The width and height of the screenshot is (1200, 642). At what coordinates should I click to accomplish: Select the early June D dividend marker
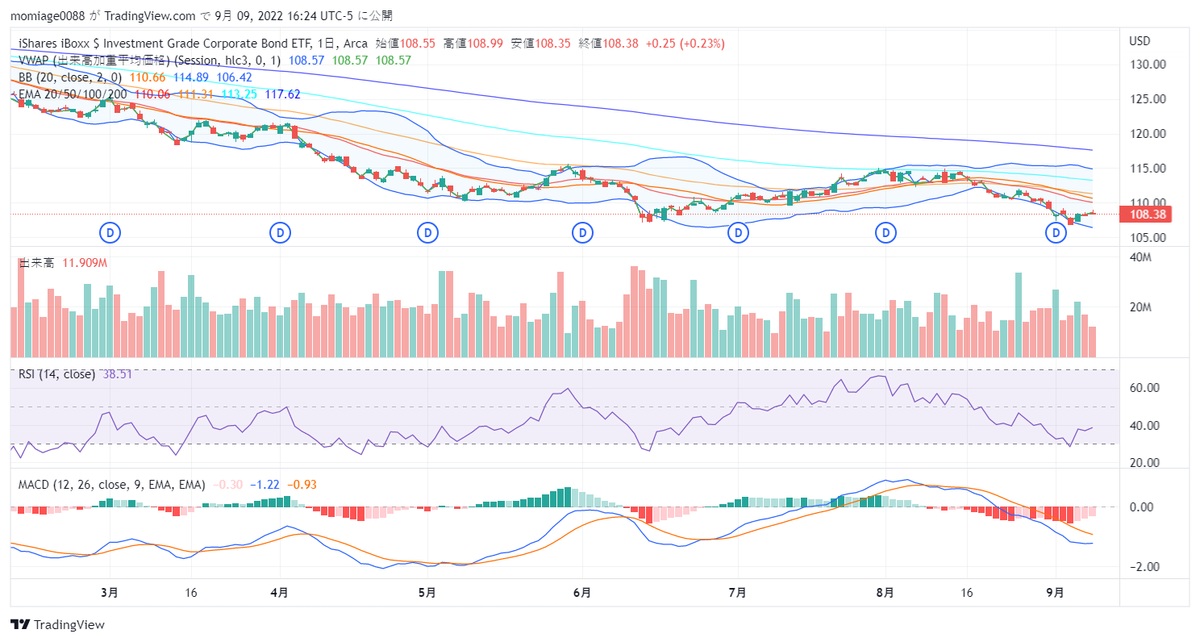coord(583,232)
